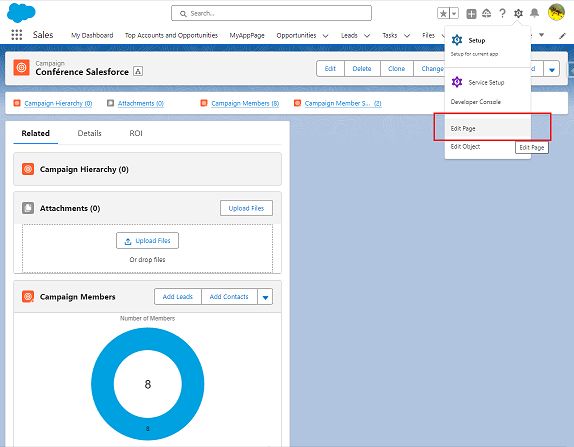
Task: Click the Add Leads button
Action: point(178,297)
